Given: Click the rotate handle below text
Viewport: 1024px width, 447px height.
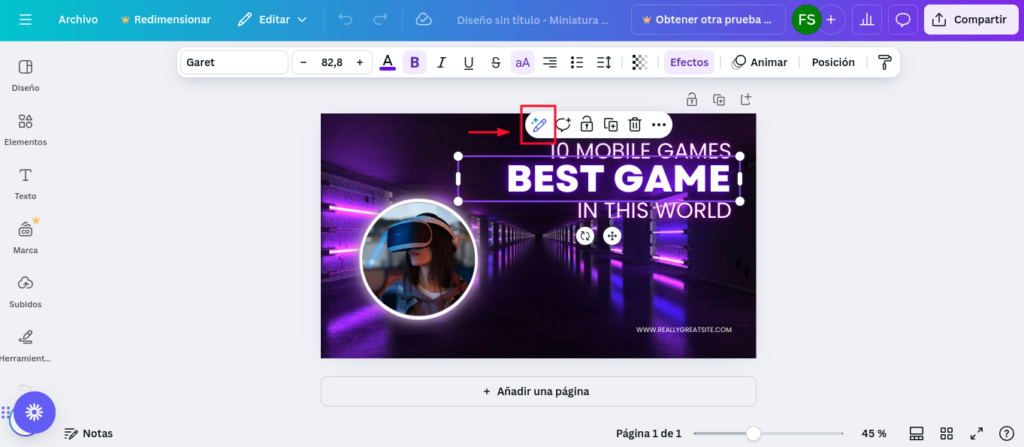Looking at the screenshot, I should tap(585, 236).
